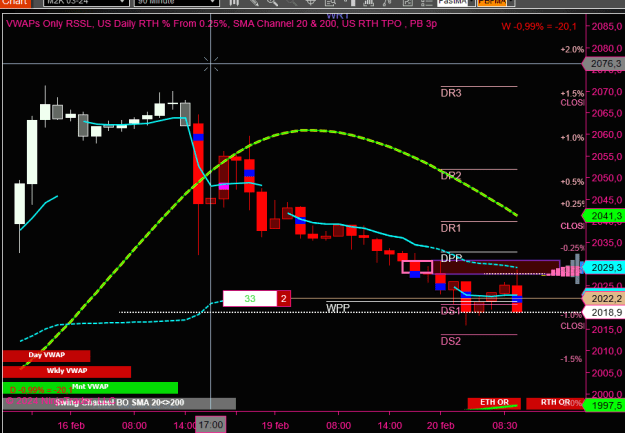Click the DPP pivot label
The height and width of the screenshot is (433, 625).
pyautogui.click(x=452, y=258)
